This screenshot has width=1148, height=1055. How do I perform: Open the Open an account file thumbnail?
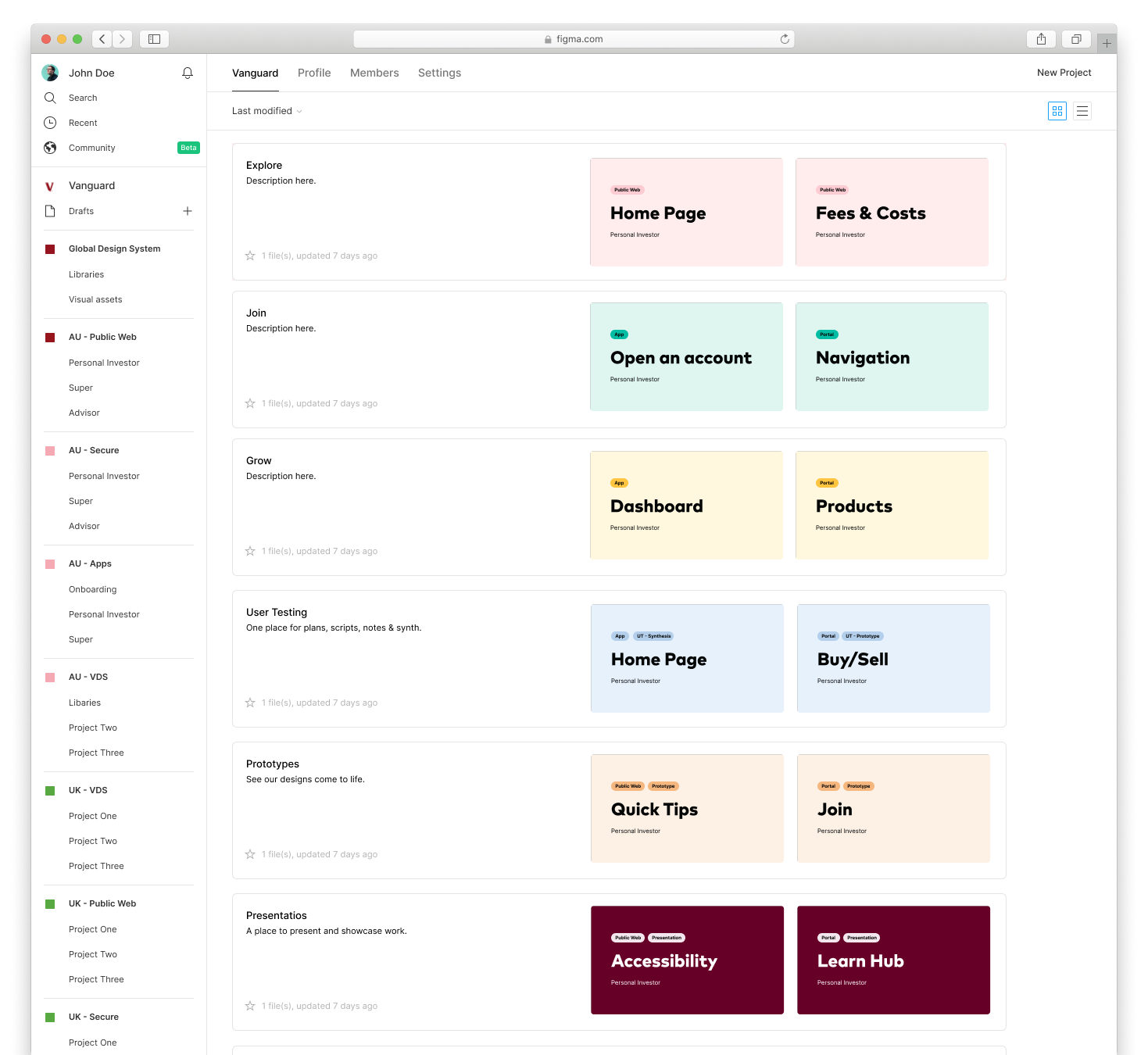tap(686, 356)
